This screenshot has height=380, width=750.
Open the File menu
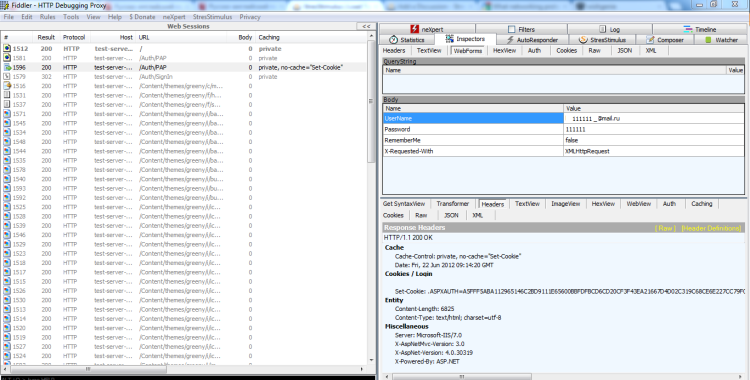click(x=9, y=17)
